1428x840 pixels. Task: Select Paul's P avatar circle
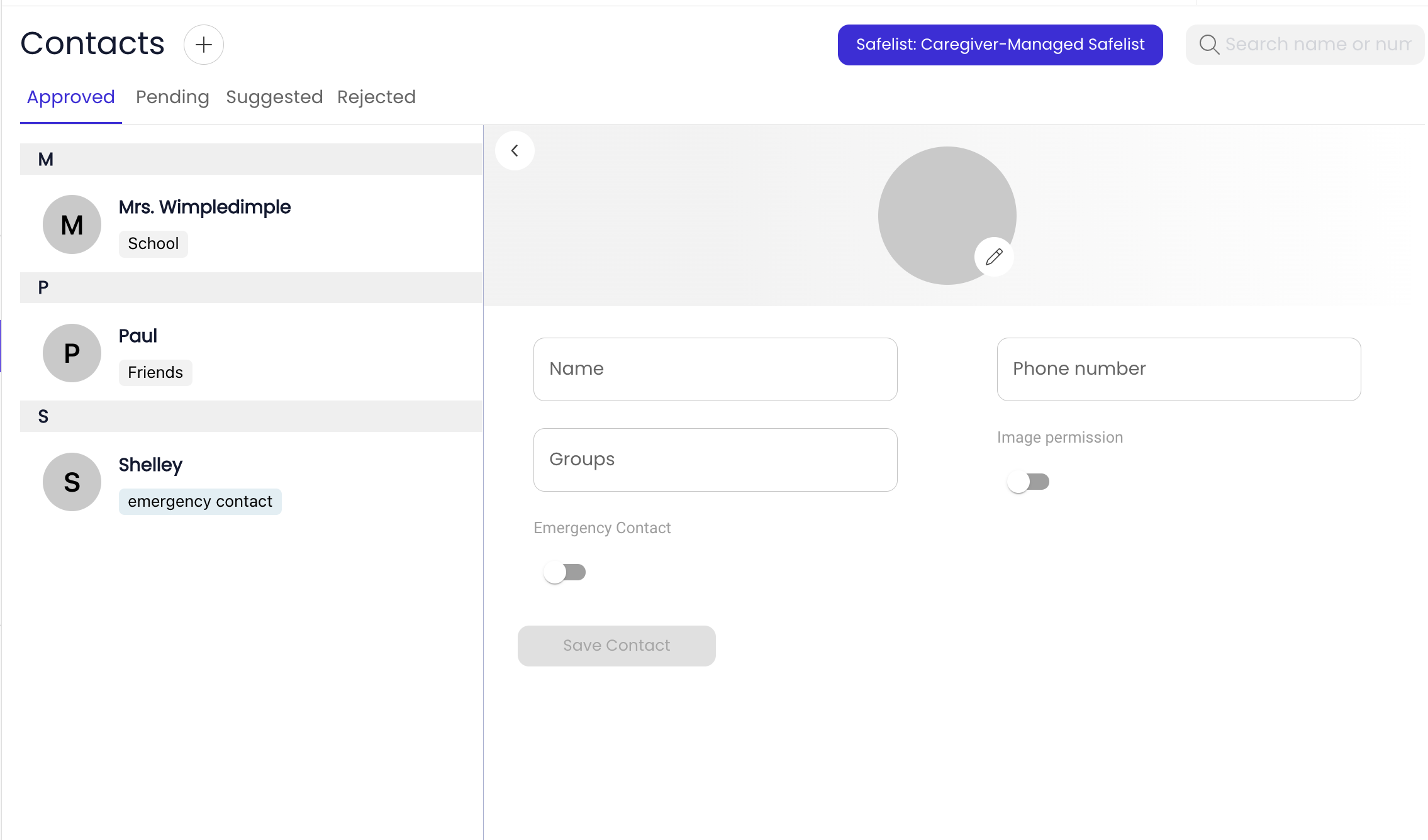click(x=72, y=353)
